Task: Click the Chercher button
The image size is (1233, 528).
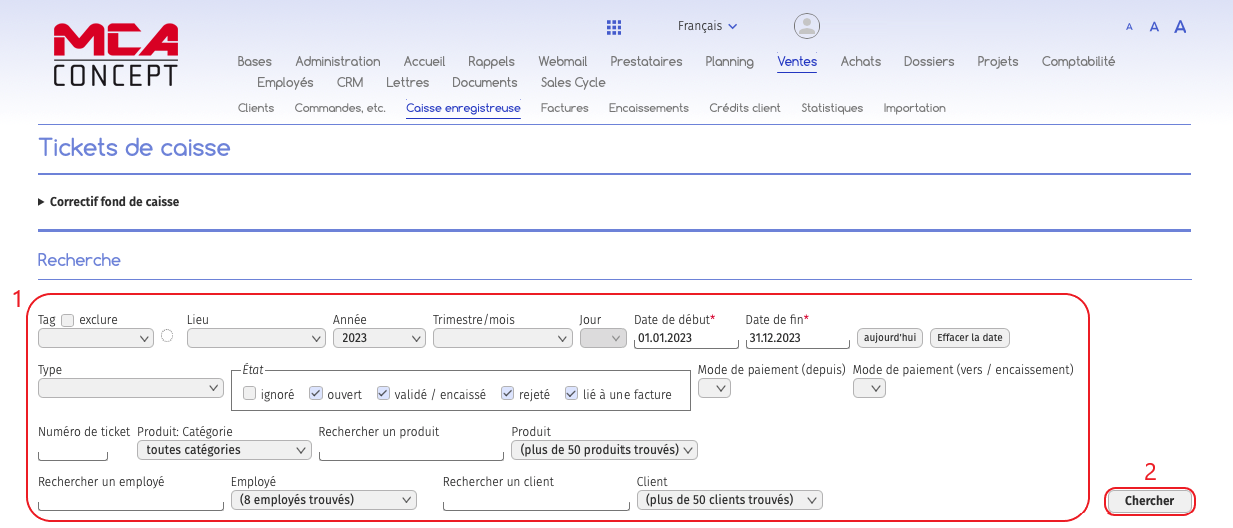Action: 1149,500
